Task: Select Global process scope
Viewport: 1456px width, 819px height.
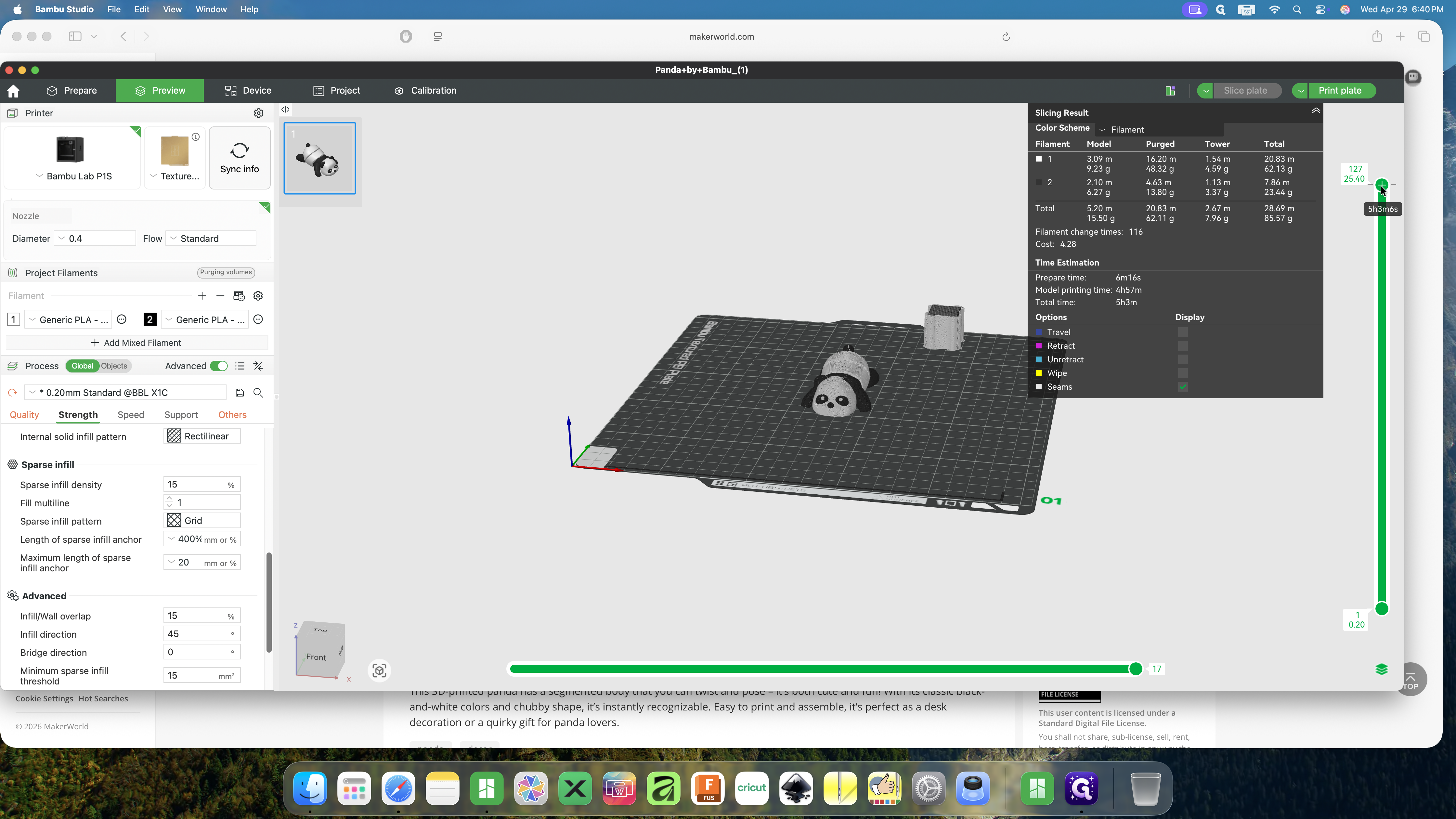Action: [x=82, y=366]
